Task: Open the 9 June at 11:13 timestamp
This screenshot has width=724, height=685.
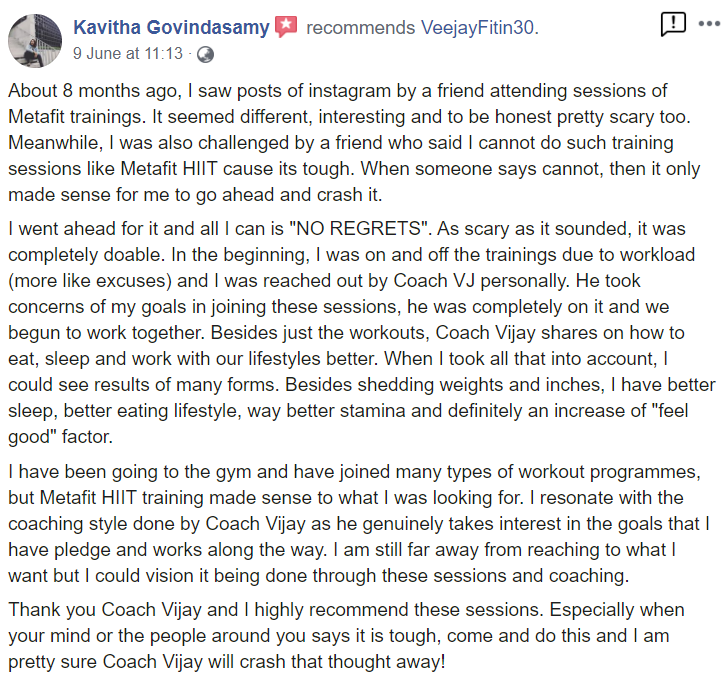Action: 128,54
